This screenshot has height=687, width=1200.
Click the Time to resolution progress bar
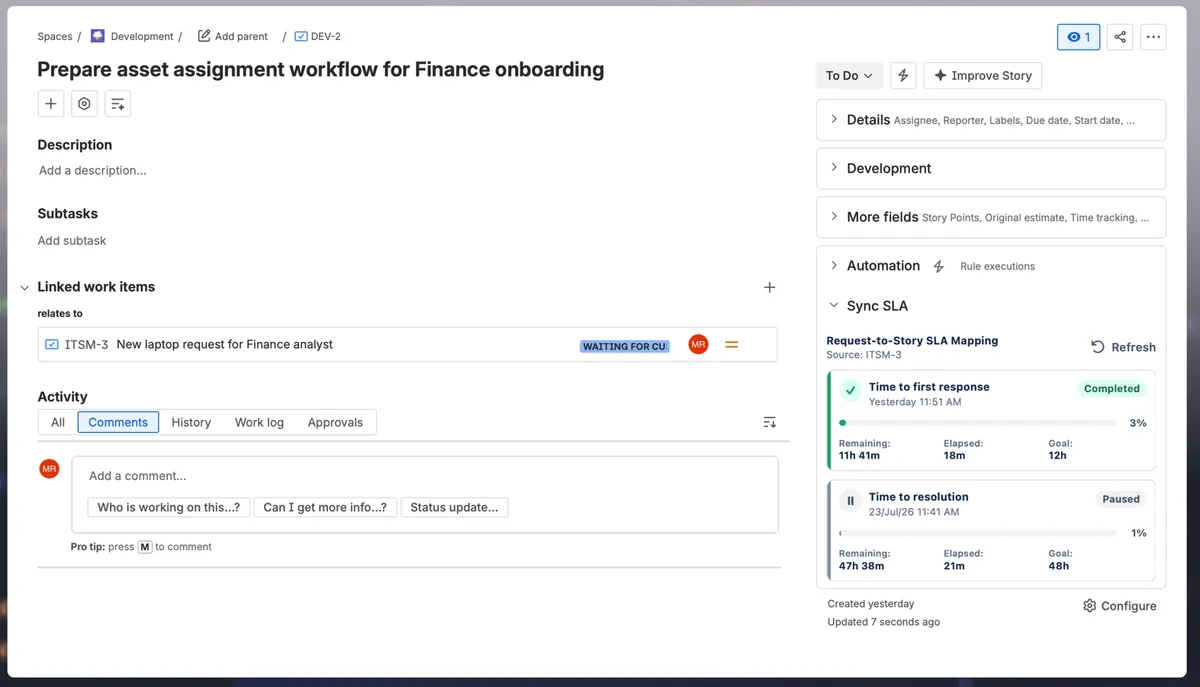tap(978, 533)
